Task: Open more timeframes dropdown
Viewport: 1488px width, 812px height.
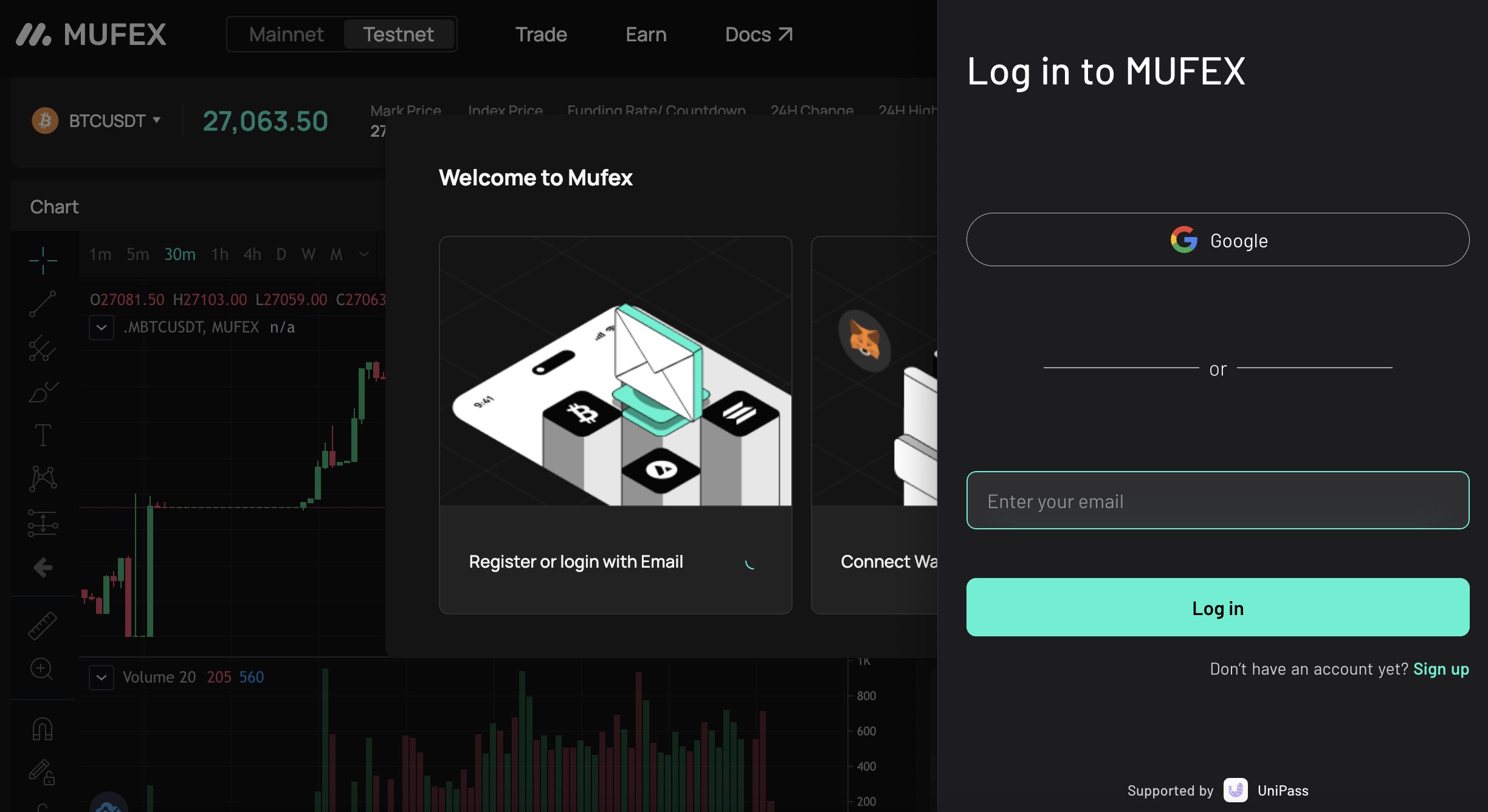Action: 364,254
